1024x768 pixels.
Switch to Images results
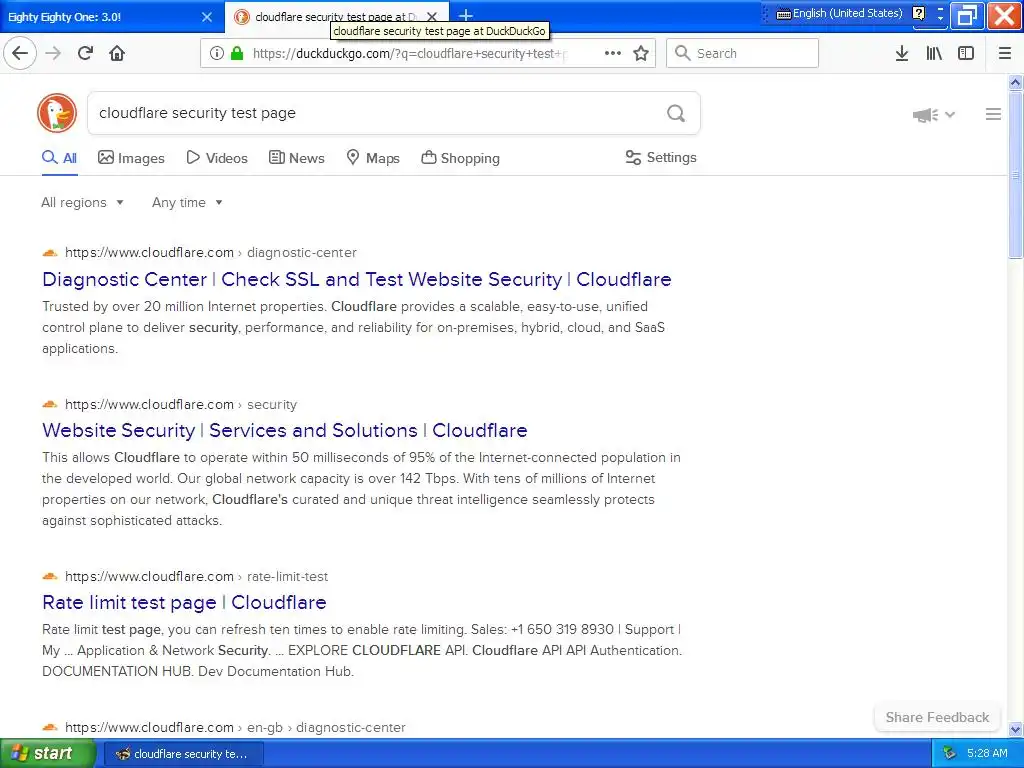(x=131, y=158)
